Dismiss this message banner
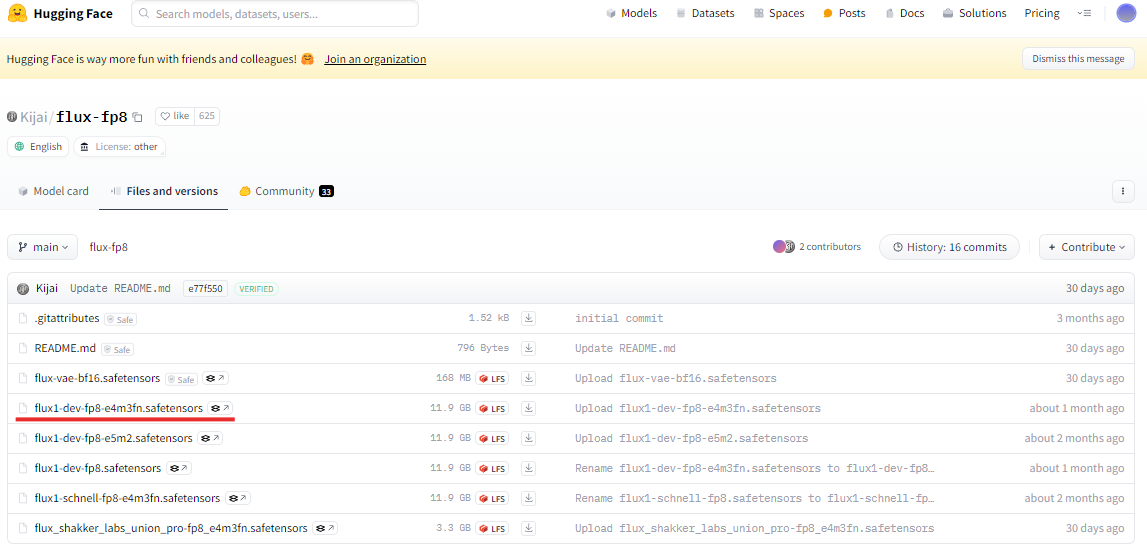This screenshot has width=1147, height=545. pos(1078,59)
